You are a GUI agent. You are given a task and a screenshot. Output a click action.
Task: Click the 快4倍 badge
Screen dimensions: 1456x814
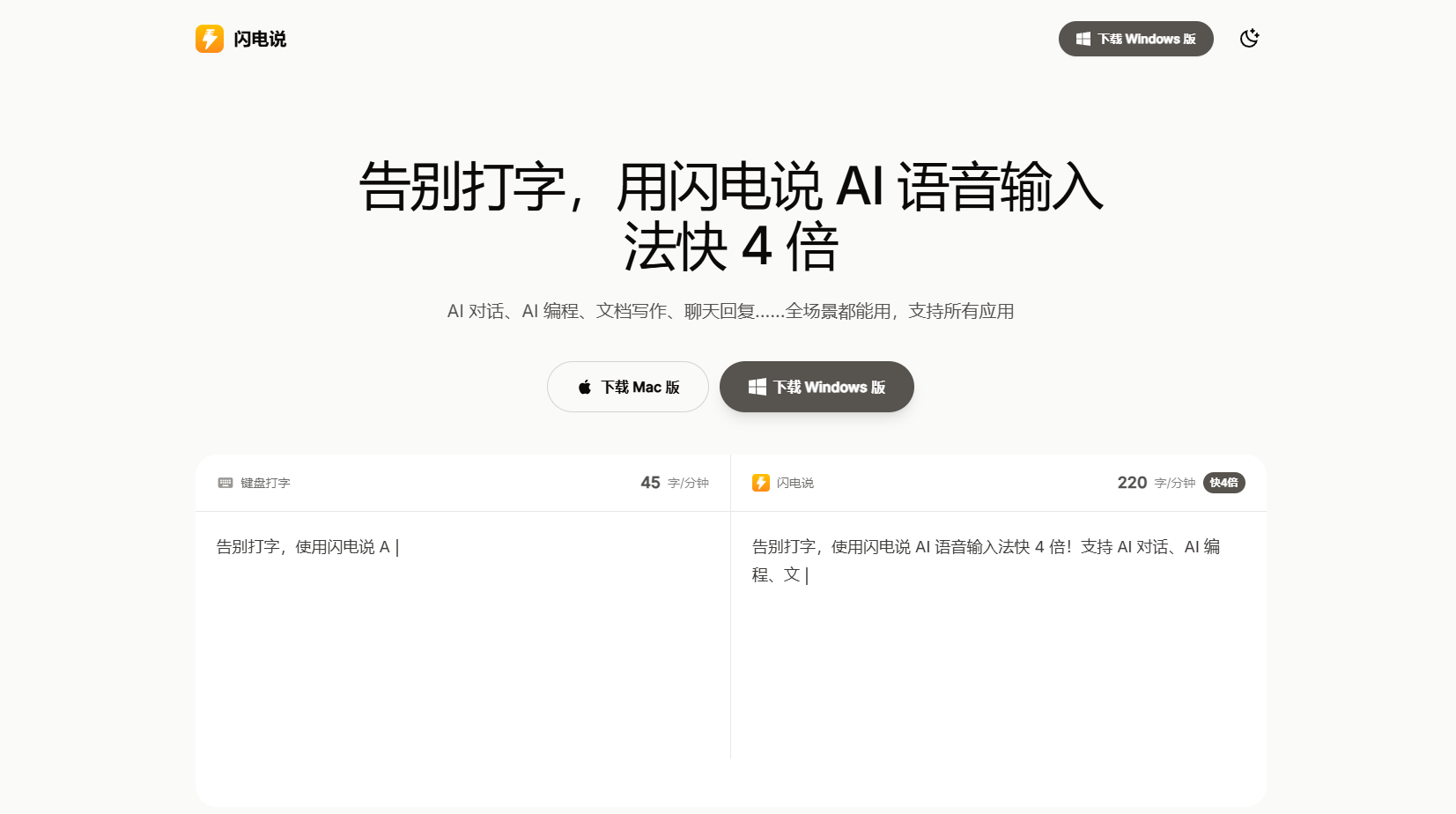[x=1223, y=483]
